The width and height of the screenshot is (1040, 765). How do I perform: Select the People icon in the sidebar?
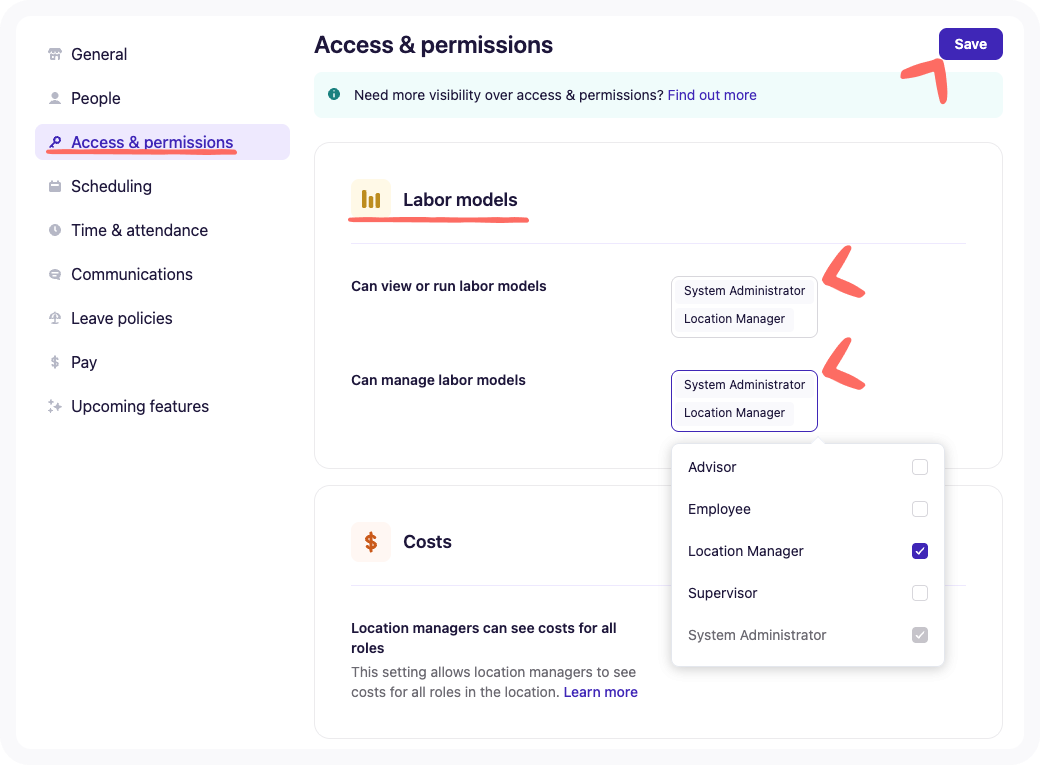pos(54,98)
